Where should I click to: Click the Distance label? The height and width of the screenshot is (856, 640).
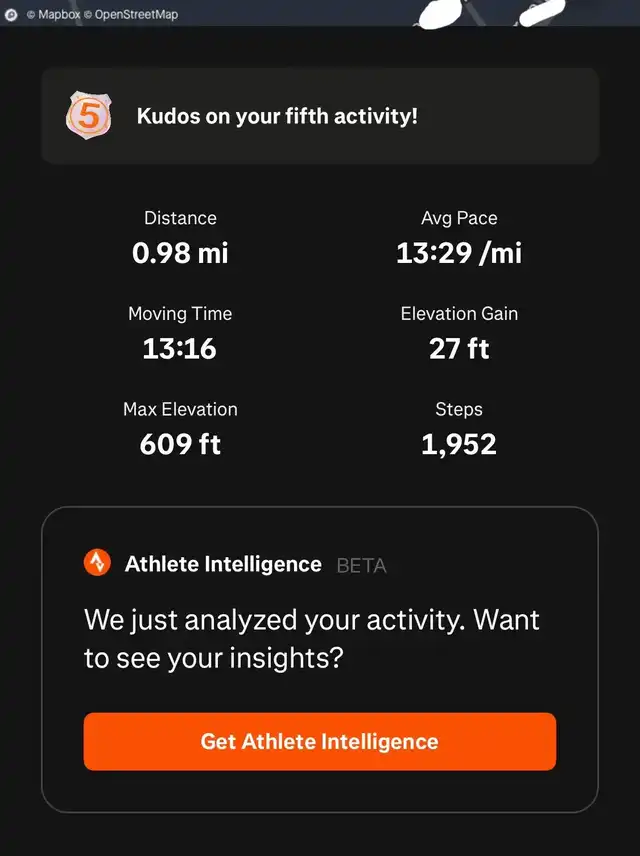(180, 218)
